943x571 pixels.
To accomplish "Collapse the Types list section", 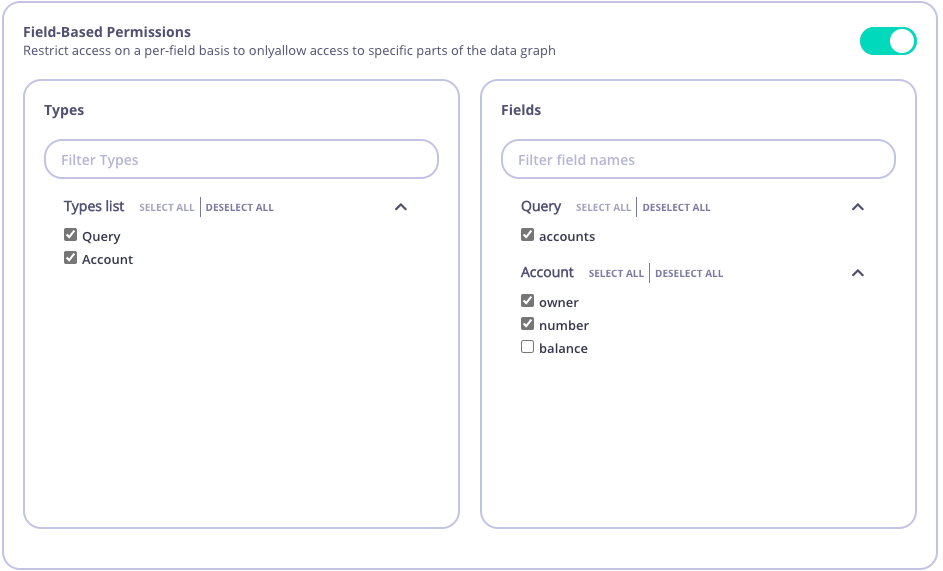I will pyautogui.click(x=401, y=207).
